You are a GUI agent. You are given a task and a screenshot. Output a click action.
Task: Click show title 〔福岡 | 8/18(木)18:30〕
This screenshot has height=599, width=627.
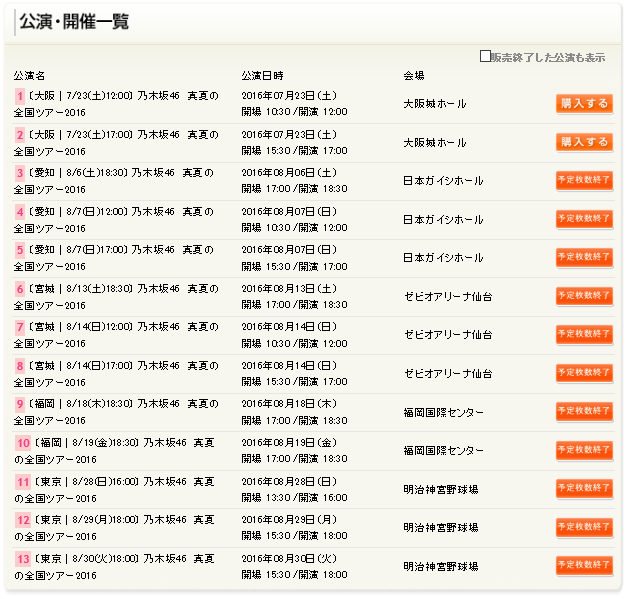point(80,404)
